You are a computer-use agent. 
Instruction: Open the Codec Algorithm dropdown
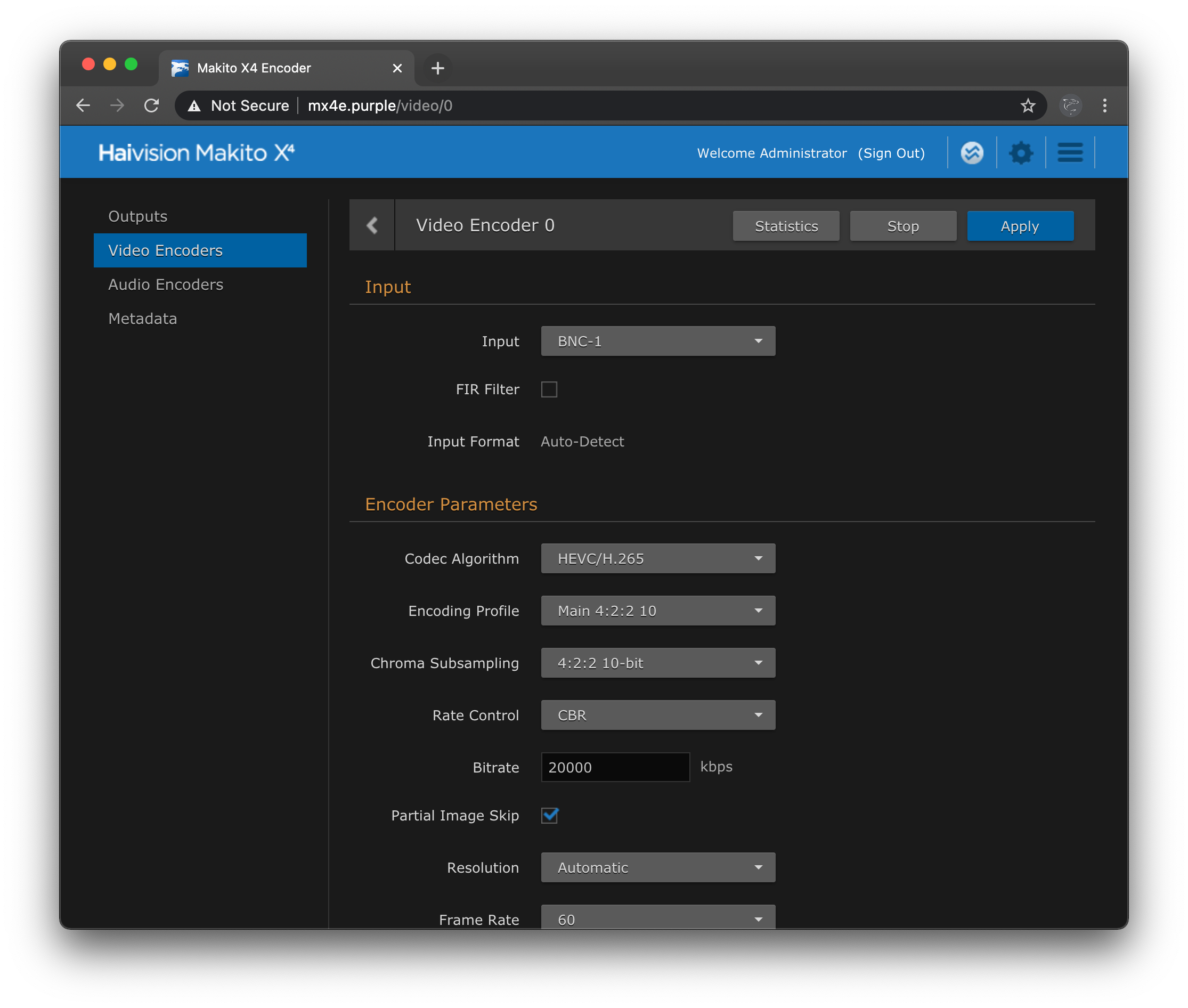point(658,558)
